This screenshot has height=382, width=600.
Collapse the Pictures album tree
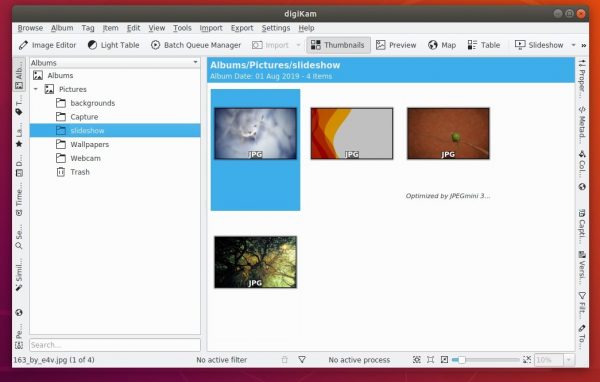[36, 89]
